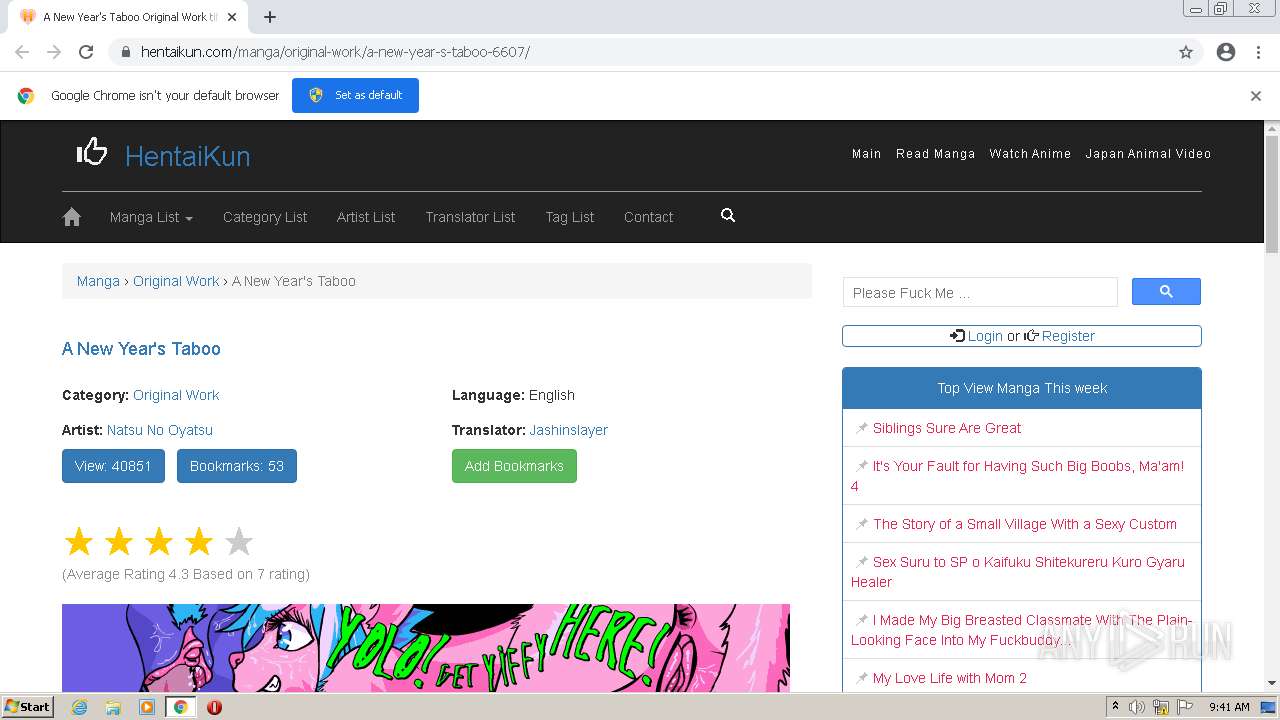Viewport: 1280px width, 720px height.
Task: Click the Set as default button
Action: click(355, 96)
